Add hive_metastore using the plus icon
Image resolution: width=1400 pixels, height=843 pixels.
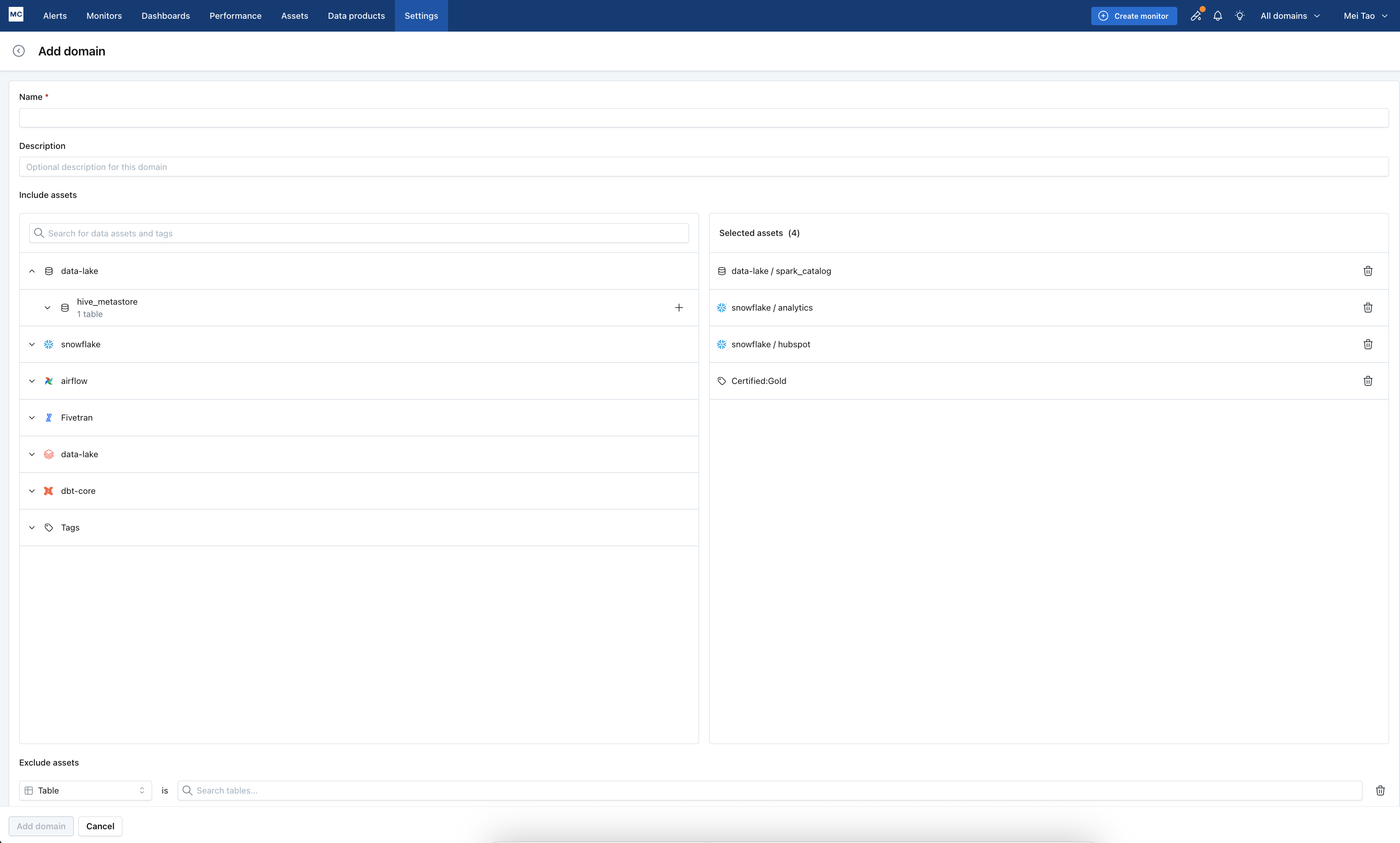click(x=679, y=307)
